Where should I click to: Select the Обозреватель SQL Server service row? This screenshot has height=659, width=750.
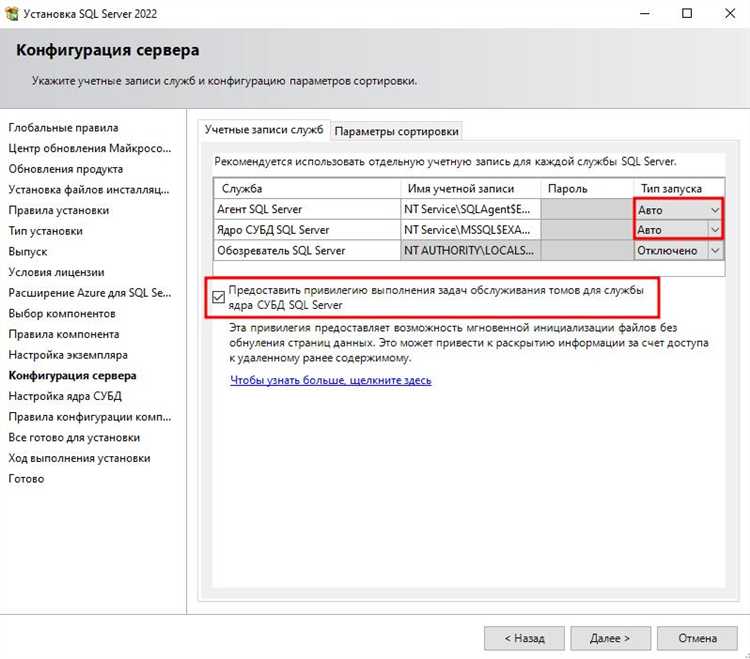point(307,251)
